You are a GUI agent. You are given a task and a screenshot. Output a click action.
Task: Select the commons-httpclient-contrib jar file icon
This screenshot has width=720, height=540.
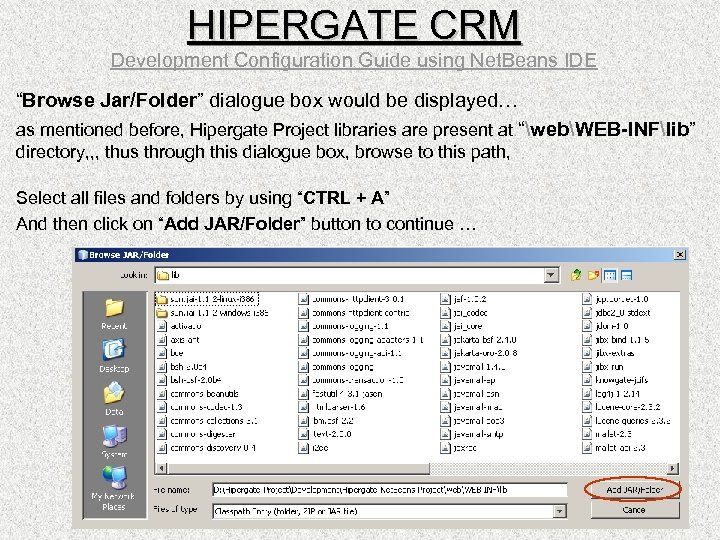(304, 313)
